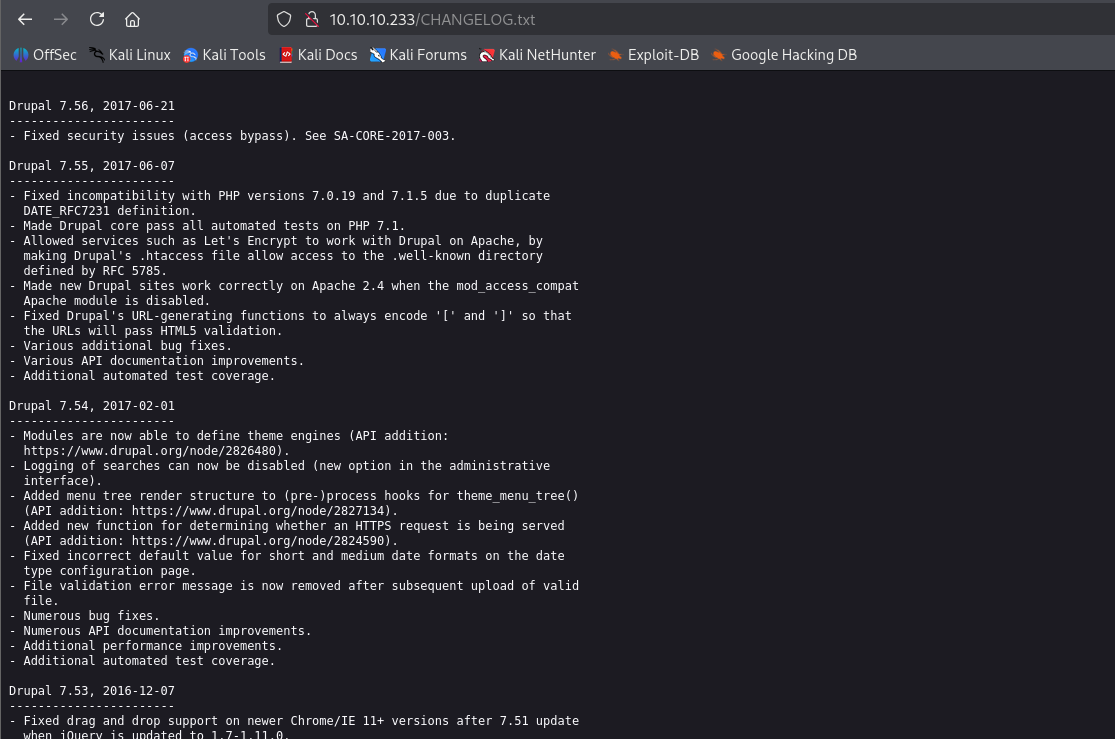Click the Kali Forums favicon
The image size is (1115, 739).
(x=377, y=55)
